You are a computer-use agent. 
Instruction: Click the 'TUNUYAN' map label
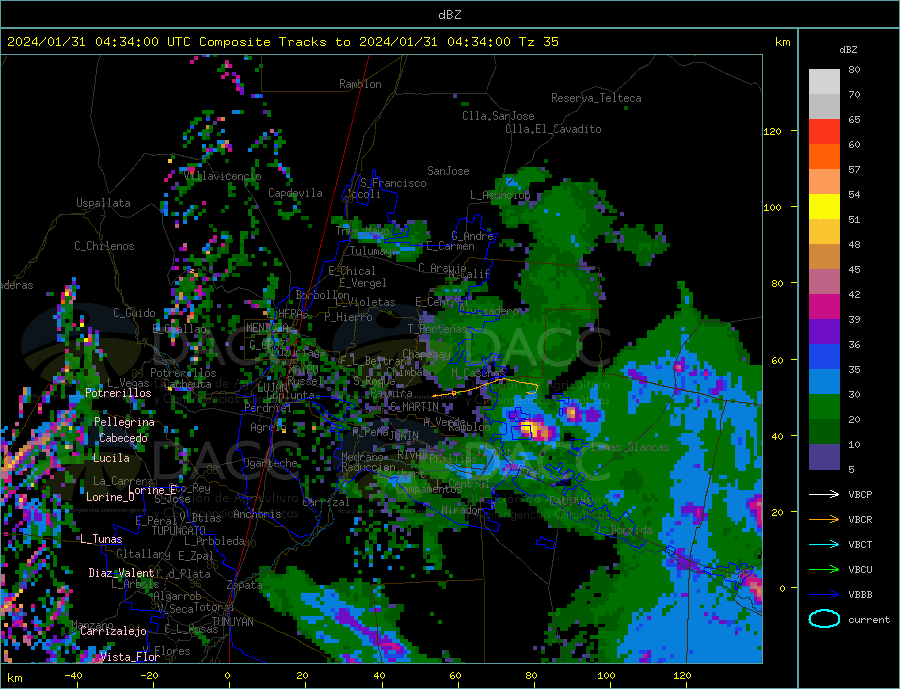pyautogui.click(x=232, y=622)
